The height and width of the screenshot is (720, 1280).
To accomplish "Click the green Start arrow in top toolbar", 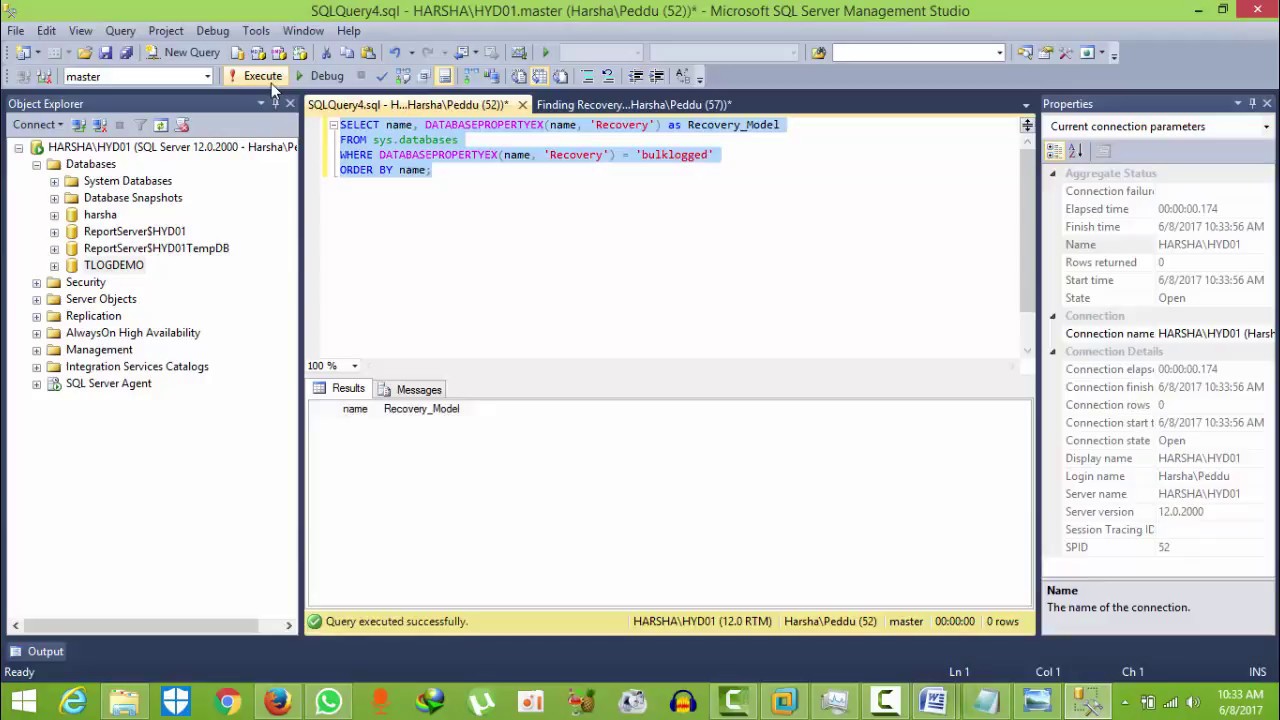I will (545, 52).
